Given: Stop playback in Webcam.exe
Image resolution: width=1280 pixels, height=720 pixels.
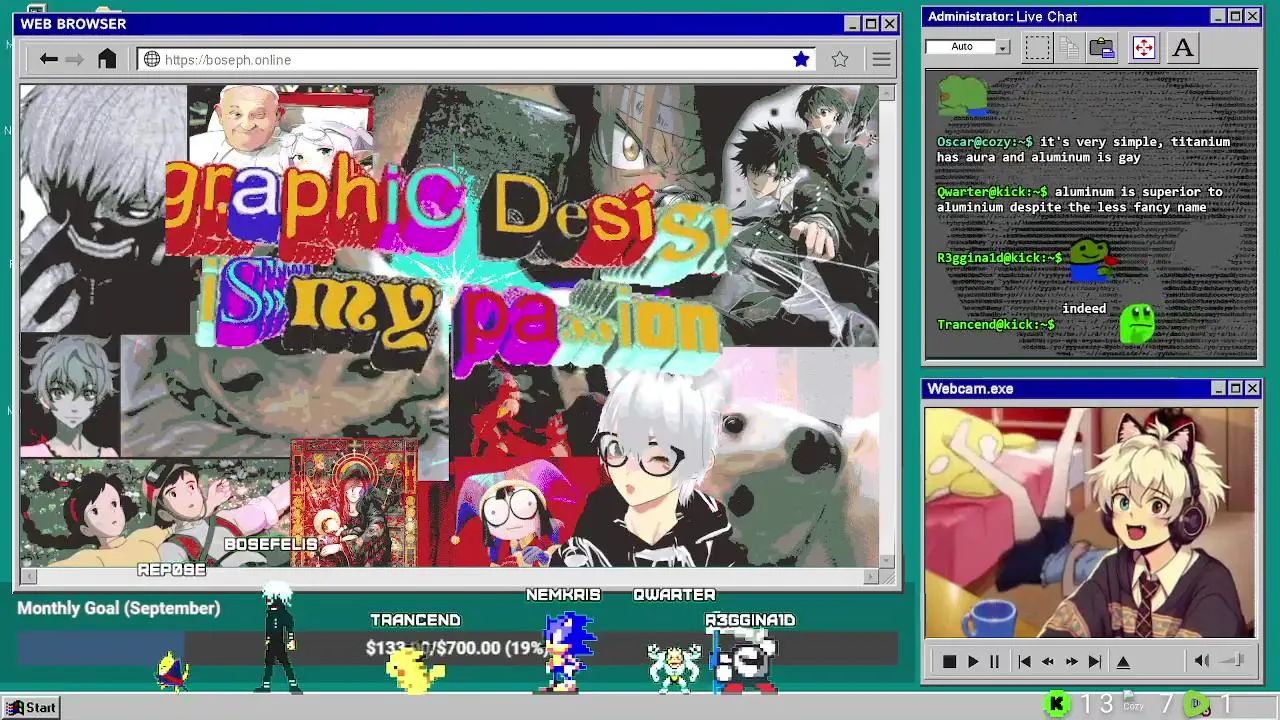Looking at the screenshot, I should pyautogui.click(x=949, y=662).
